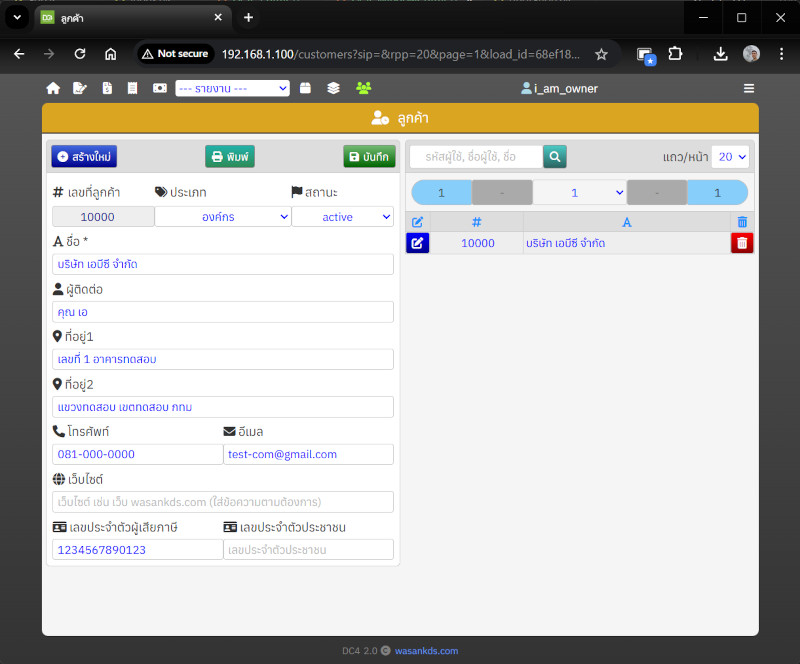Screen dimensions: 800x664
Task: Click the home icon in top navbar
Action: (x=53, y=88)
